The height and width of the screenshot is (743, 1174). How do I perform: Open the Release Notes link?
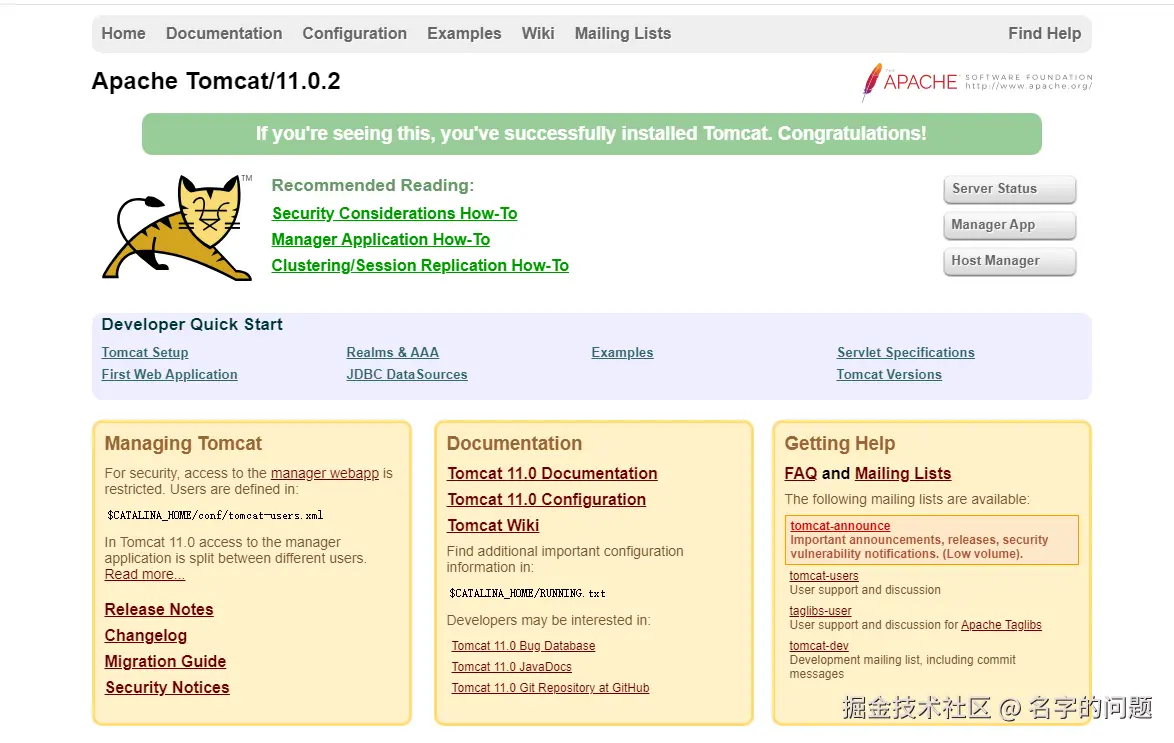(x=159, y=610)
